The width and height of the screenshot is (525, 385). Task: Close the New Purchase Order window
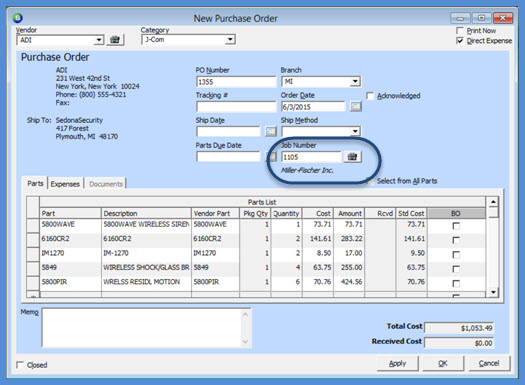pos(503,18)
